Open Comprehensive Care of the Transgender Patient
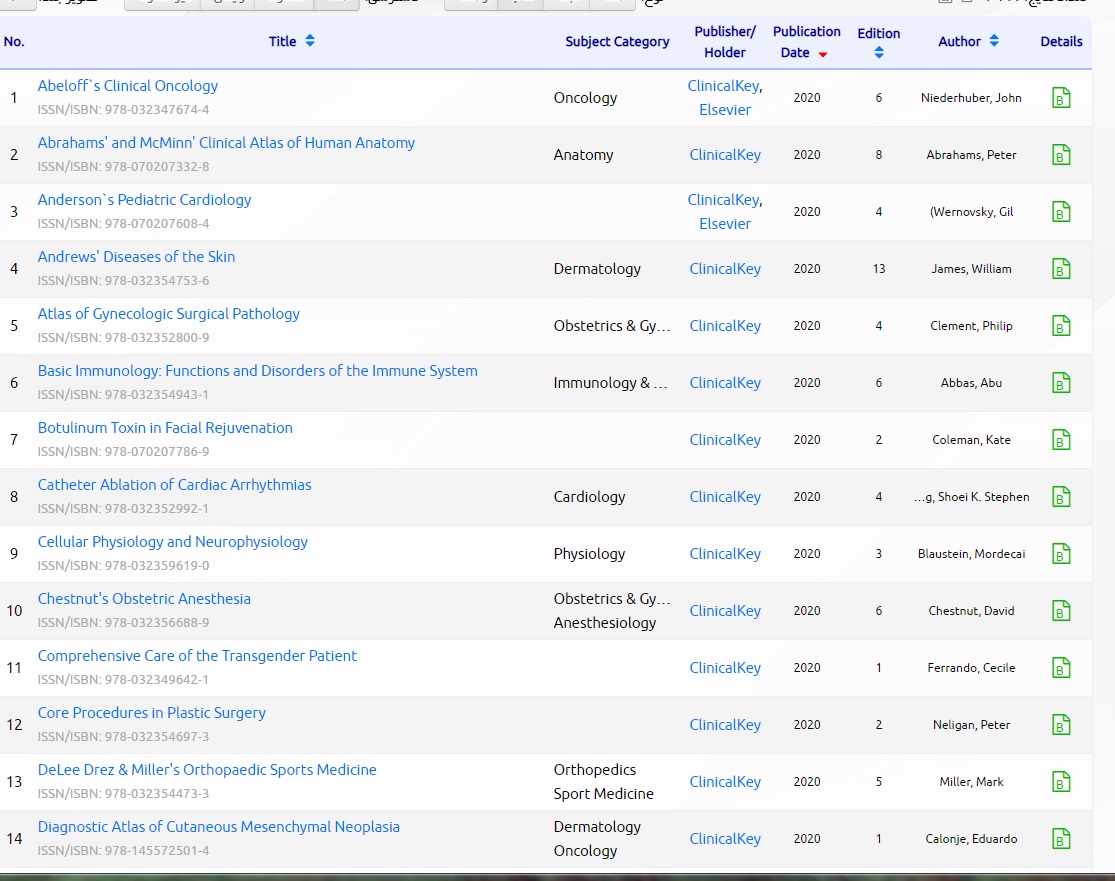Viewport: 1115px width, 881px height. click(x=197, y=656)
